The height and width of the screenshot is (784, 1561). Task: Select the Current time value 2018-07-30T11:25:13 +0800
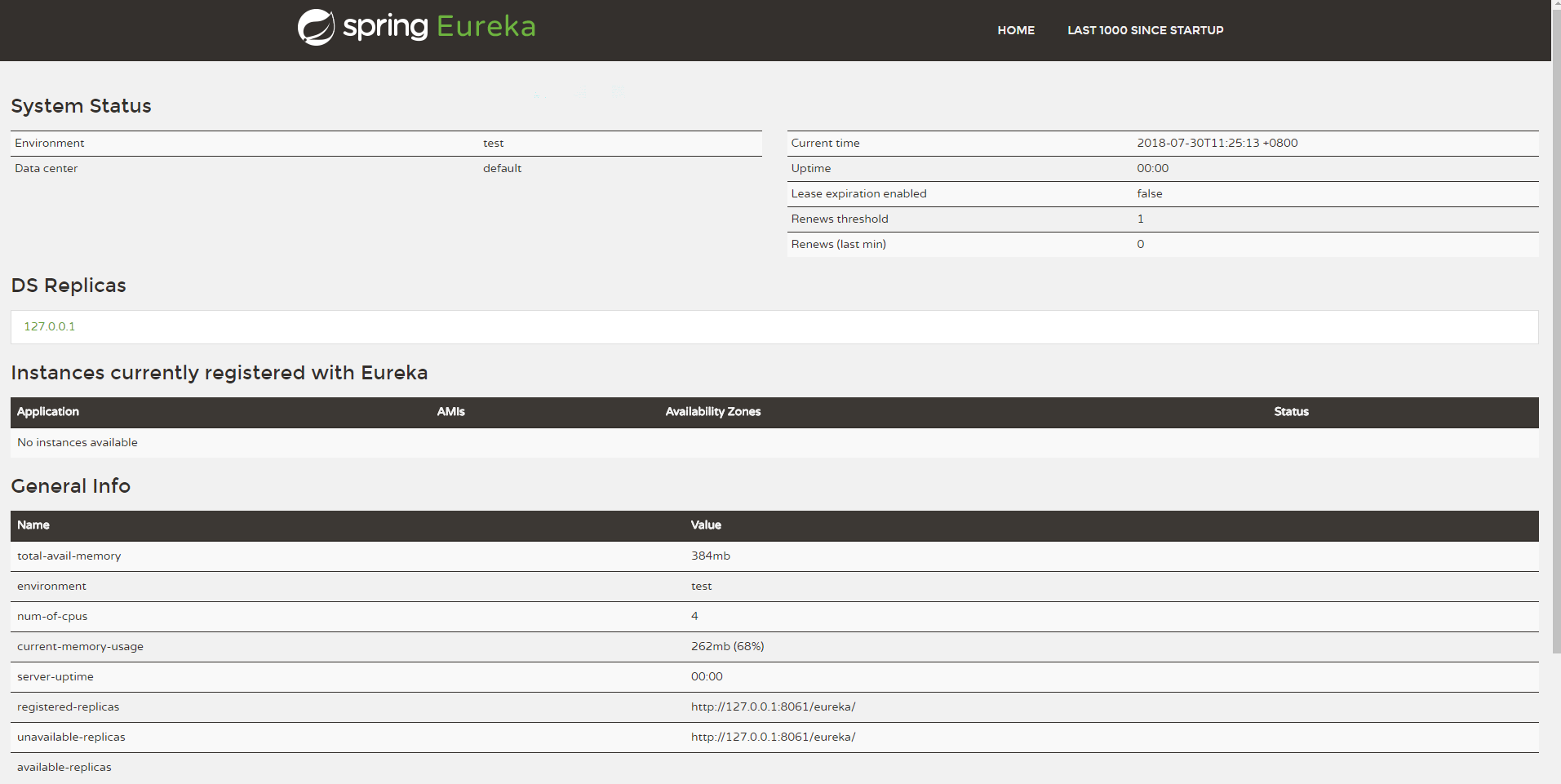1217,144
